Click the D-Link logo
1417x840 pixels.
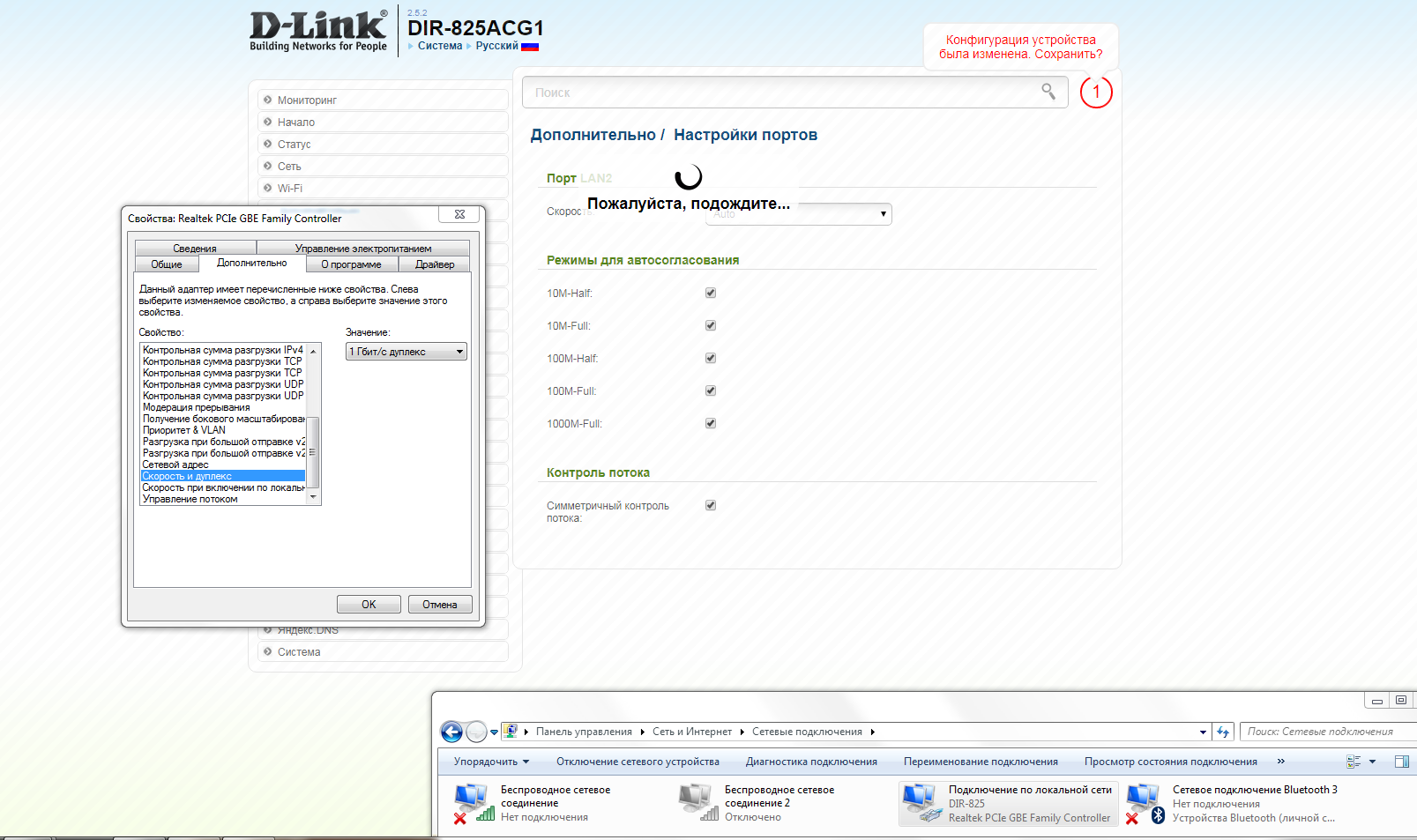(318, 31)
